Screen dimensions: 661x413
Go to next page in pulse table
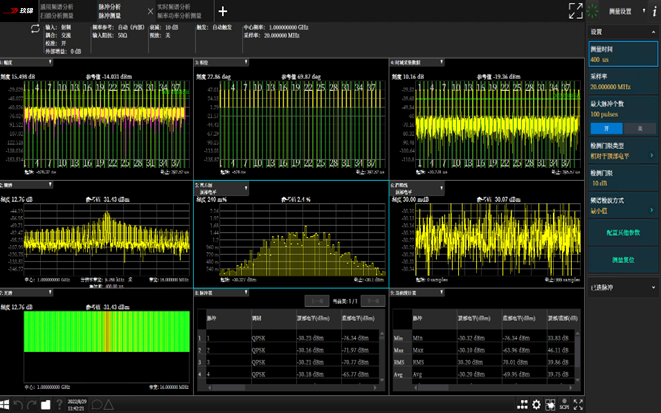tap(373, 301)
